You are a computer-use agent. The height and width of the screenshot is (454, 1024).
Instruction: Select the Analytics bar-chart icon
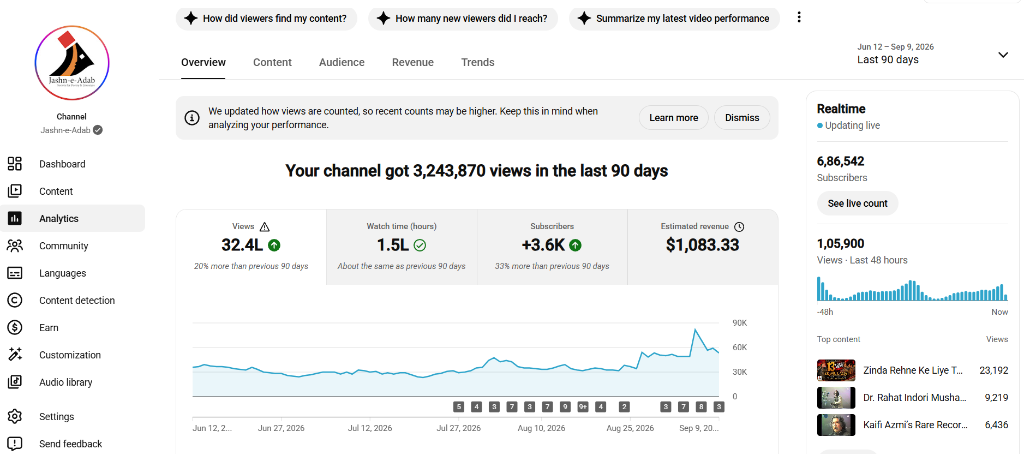pos(14,219)
